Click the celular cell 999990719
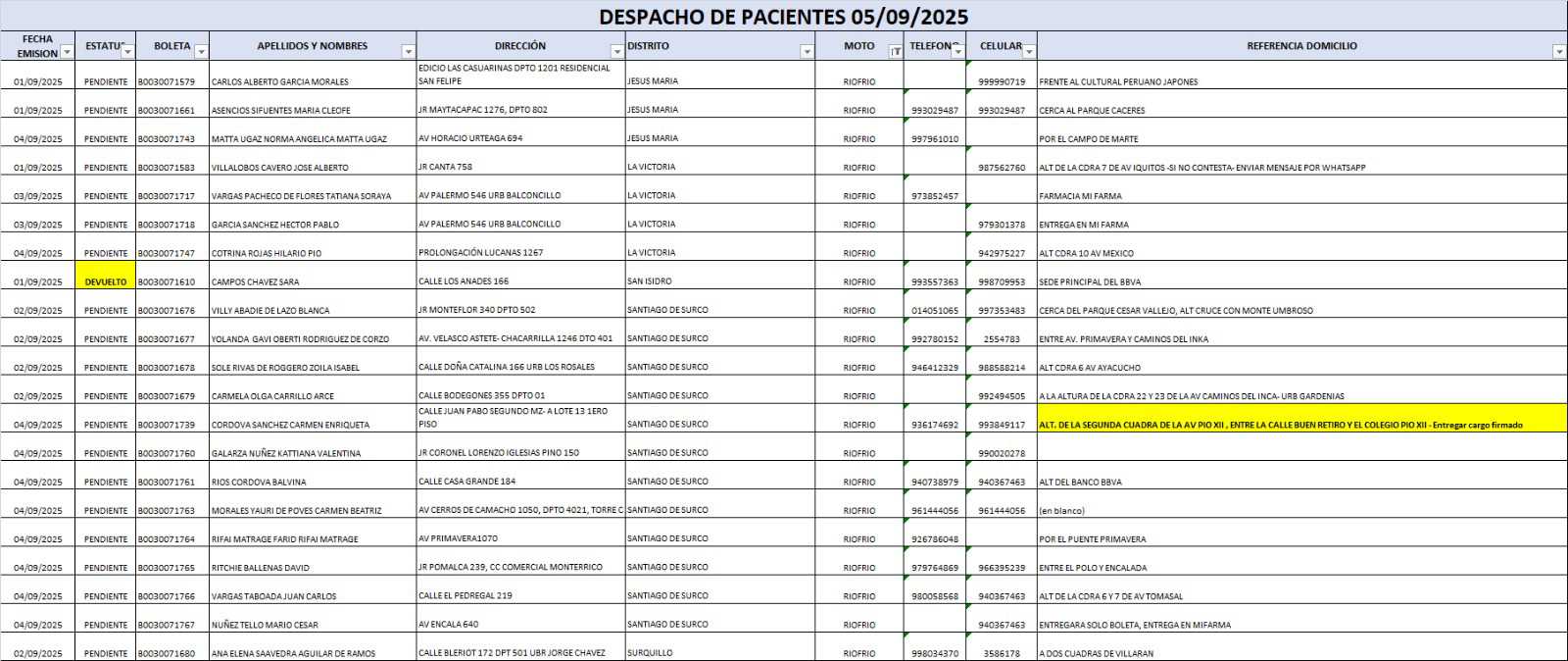The image size is (1568, 661). click(x=1001, y=82)
